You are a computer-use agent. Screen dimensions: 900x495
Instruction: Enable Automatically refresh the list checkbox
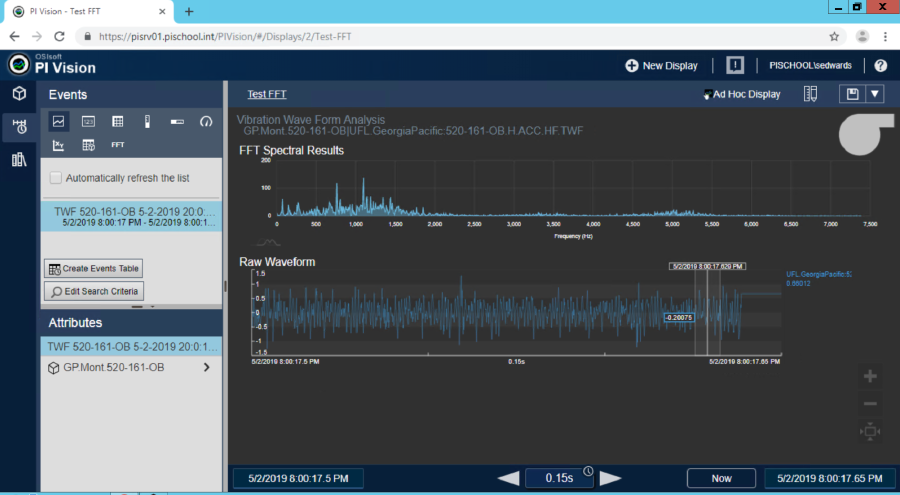coord(56,178)
